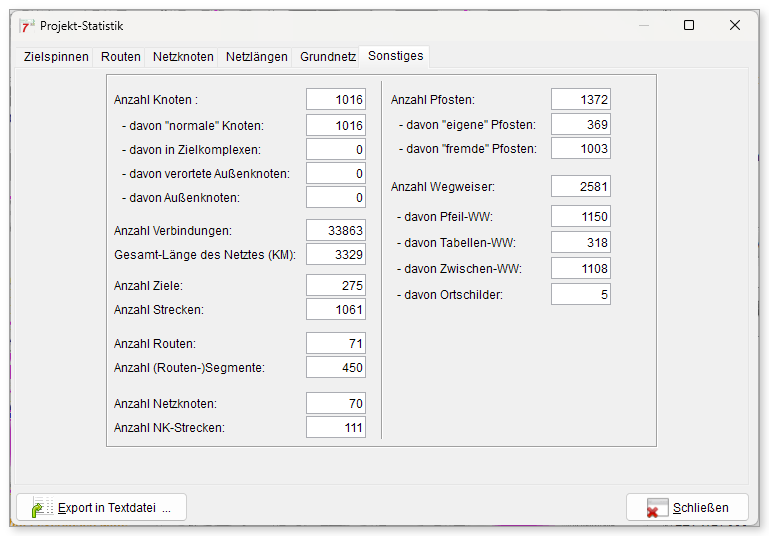Click the Anzahl Pfosten field 1372

click(581, 100)
